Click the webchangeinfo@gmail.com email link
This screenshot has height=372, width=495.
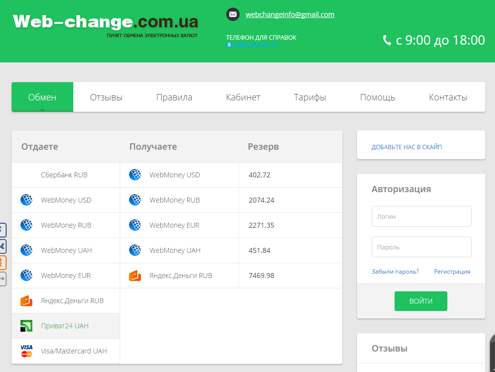coord(290,15)
